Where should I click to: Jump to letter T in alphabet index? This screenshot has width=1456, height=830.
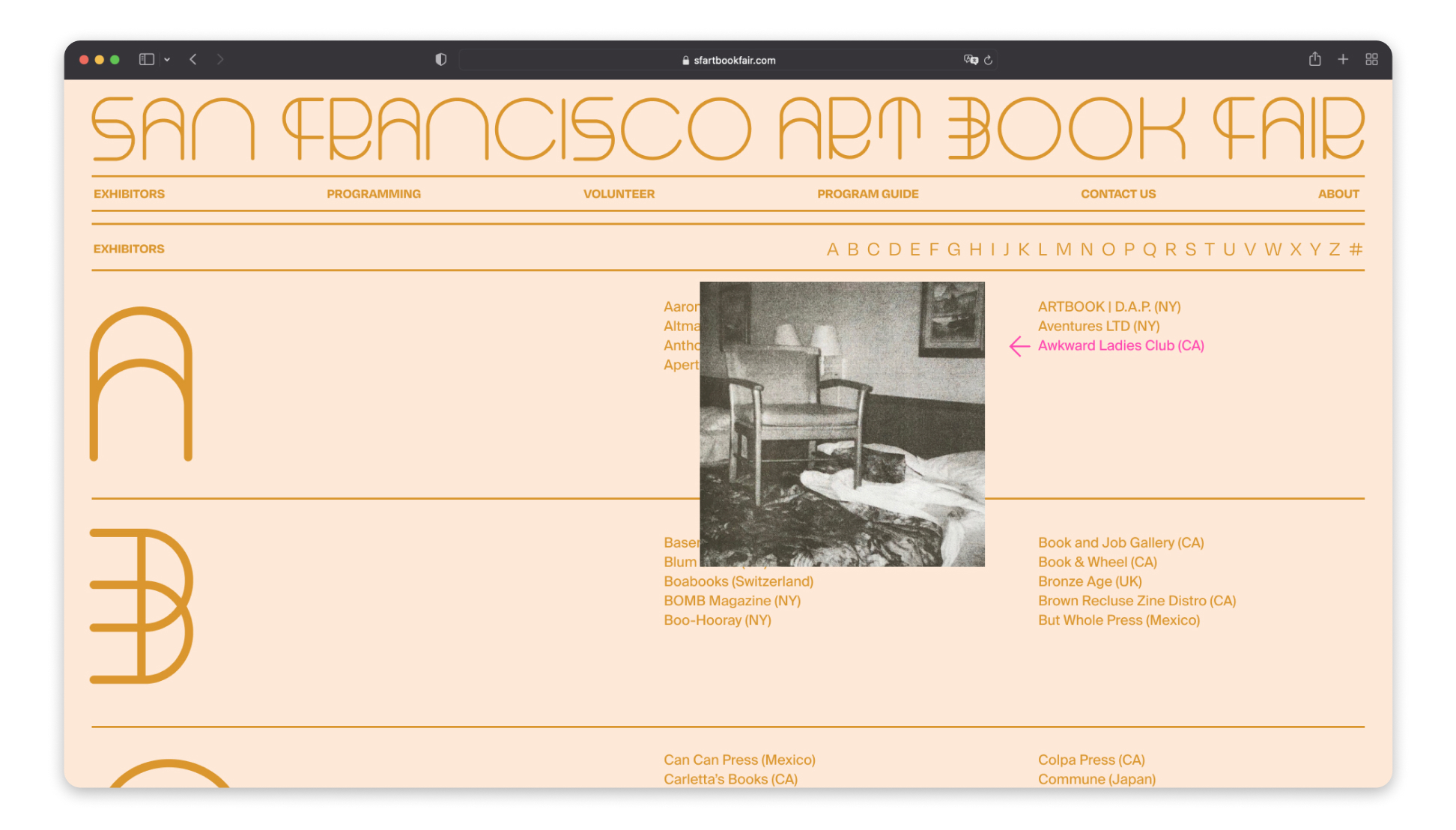(x=1210, y=249)
